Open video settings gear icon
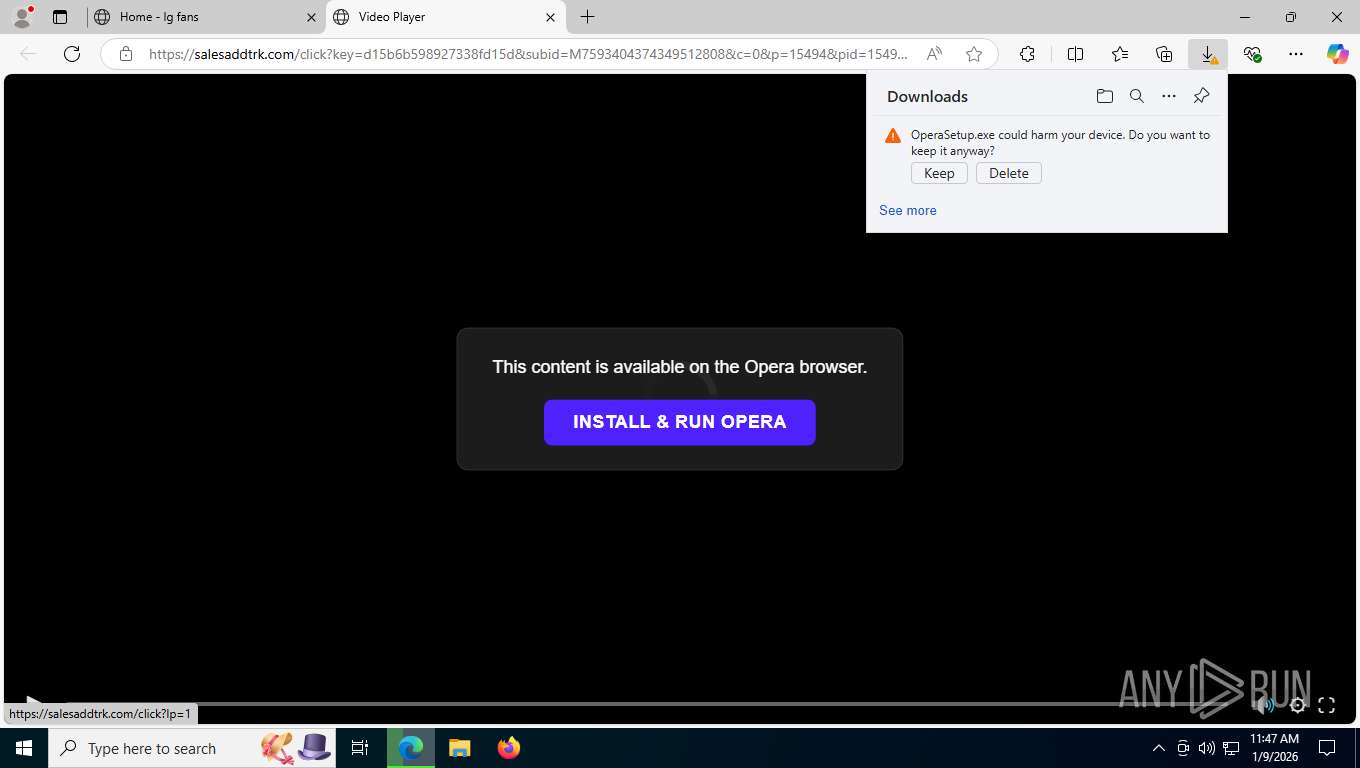The height and width of the screenshot is (768, 1360). tap(1297, 705)
